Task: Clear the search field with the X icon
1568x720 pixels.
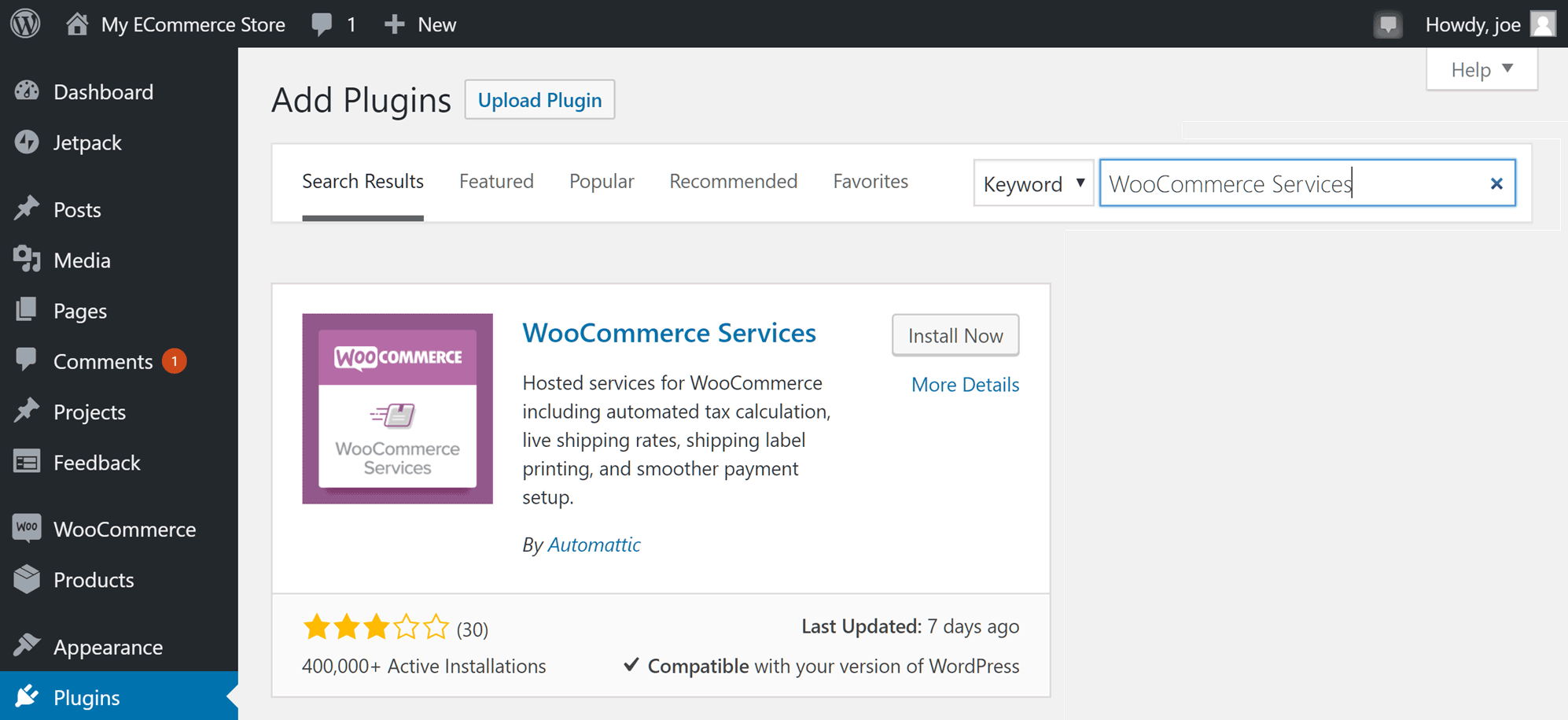Action: coord(1496,183)
